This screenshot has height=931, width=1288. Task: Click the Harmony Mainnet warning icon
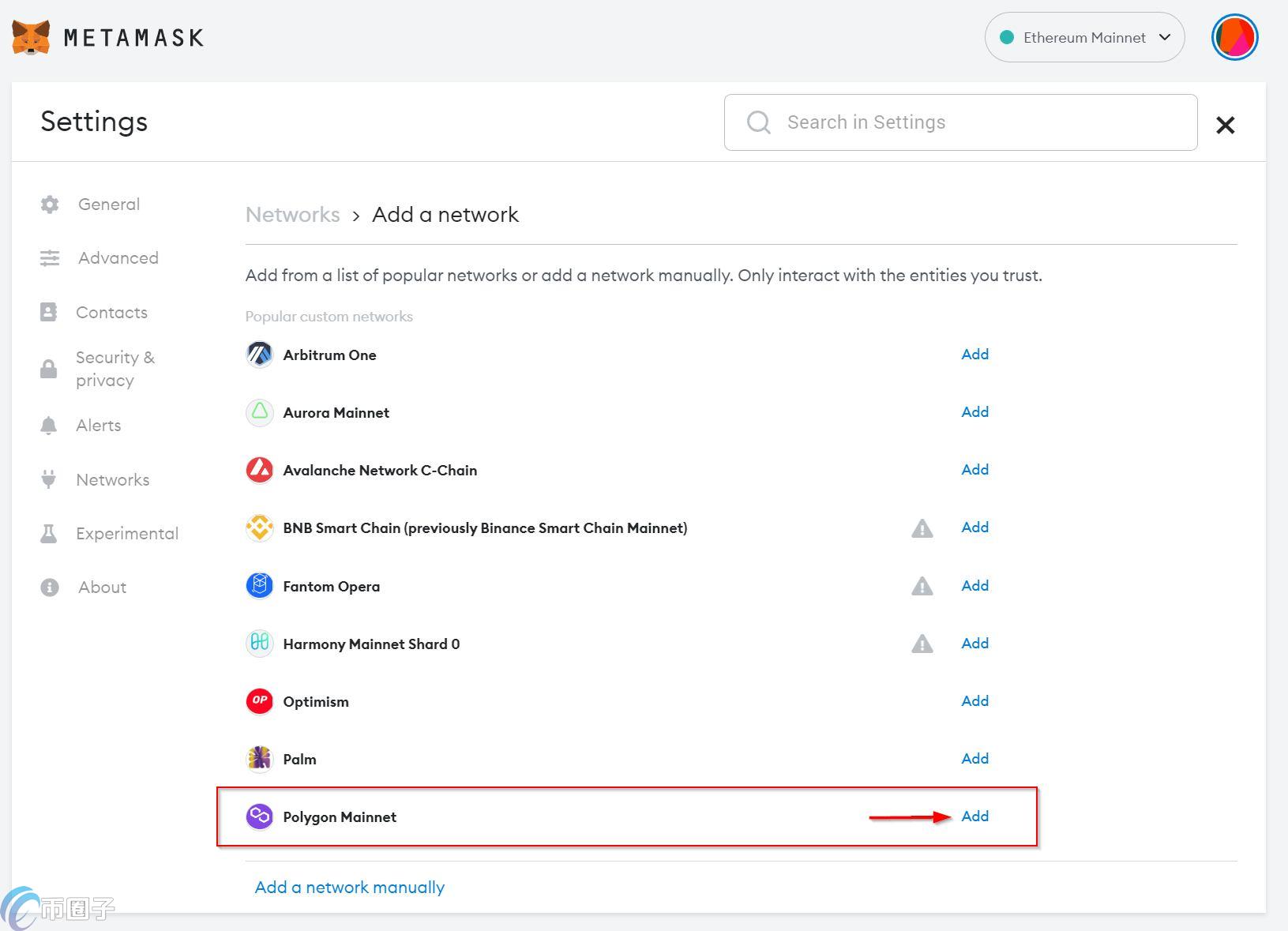[922, 644]
